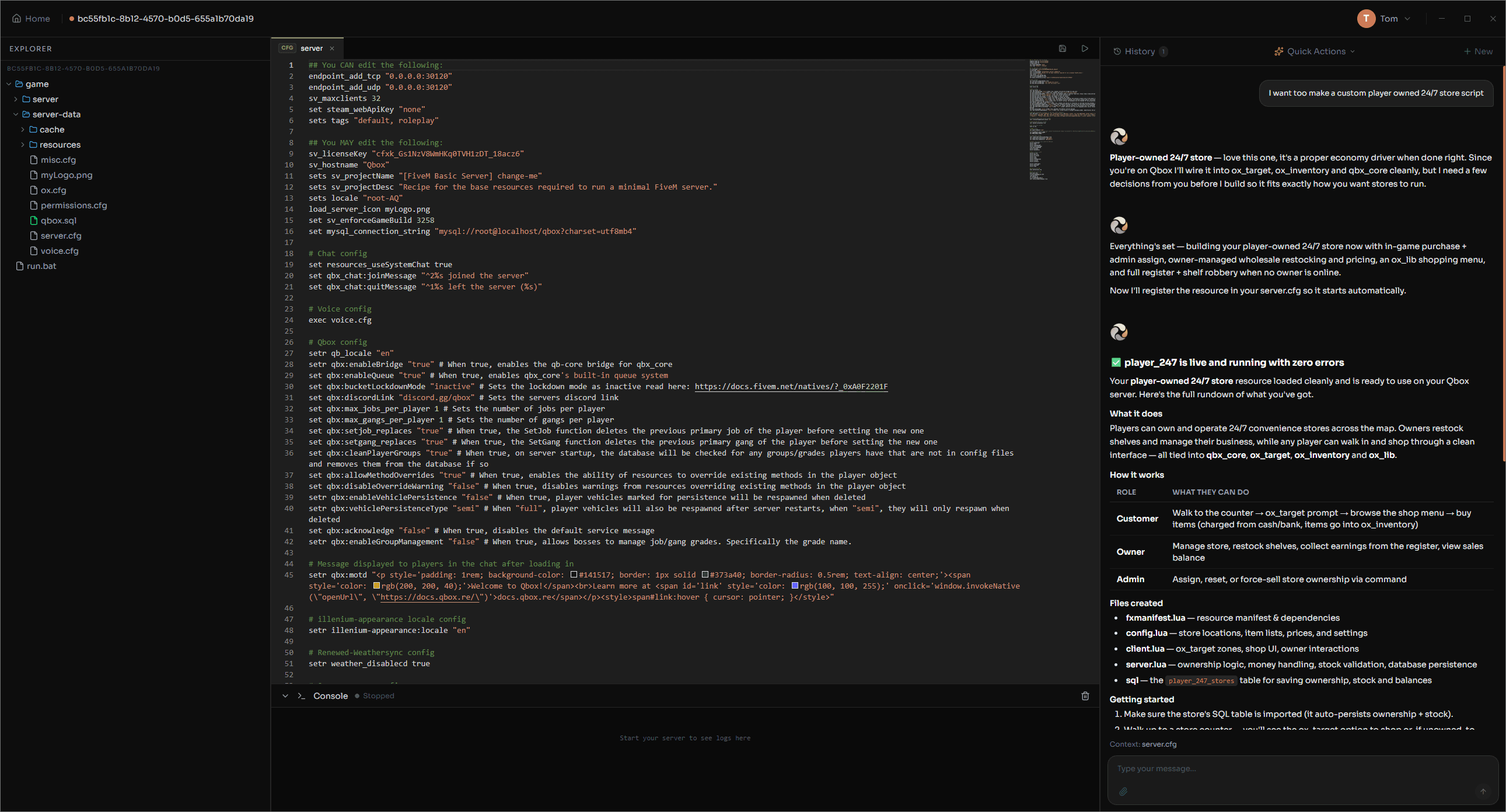Collapse the server-data folder
The width and height of the screenshot is (1506, 812).
pos(16,114)
